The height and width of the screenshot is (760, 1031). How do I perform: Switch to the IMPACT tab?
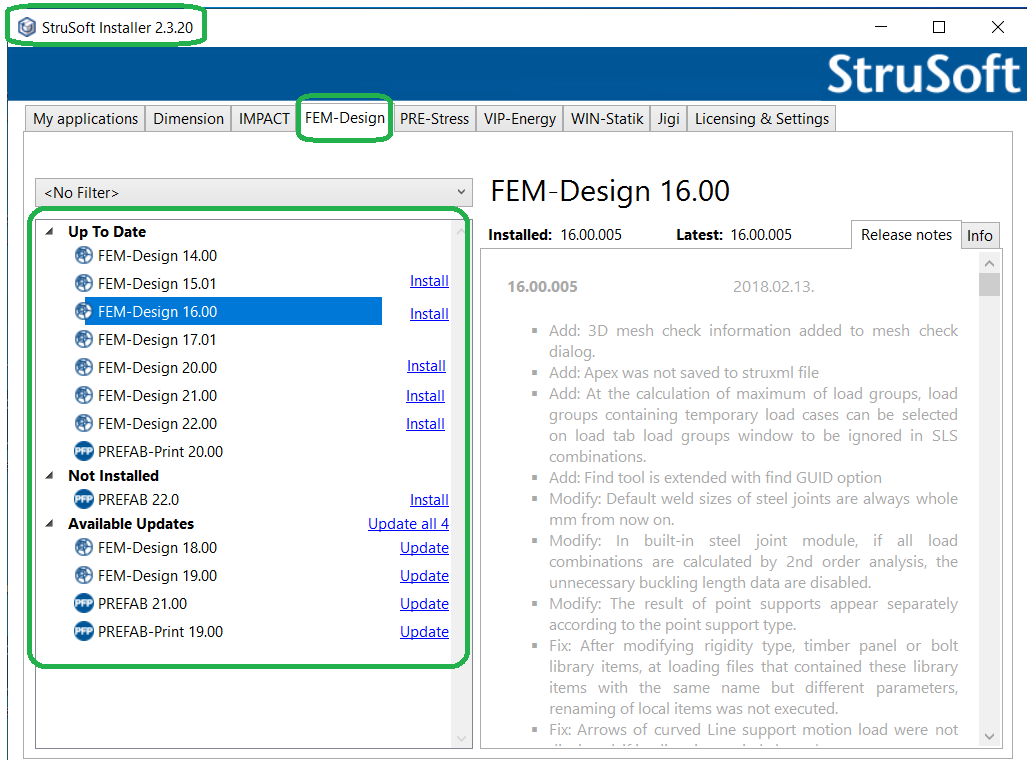click(x=264, y=119)
